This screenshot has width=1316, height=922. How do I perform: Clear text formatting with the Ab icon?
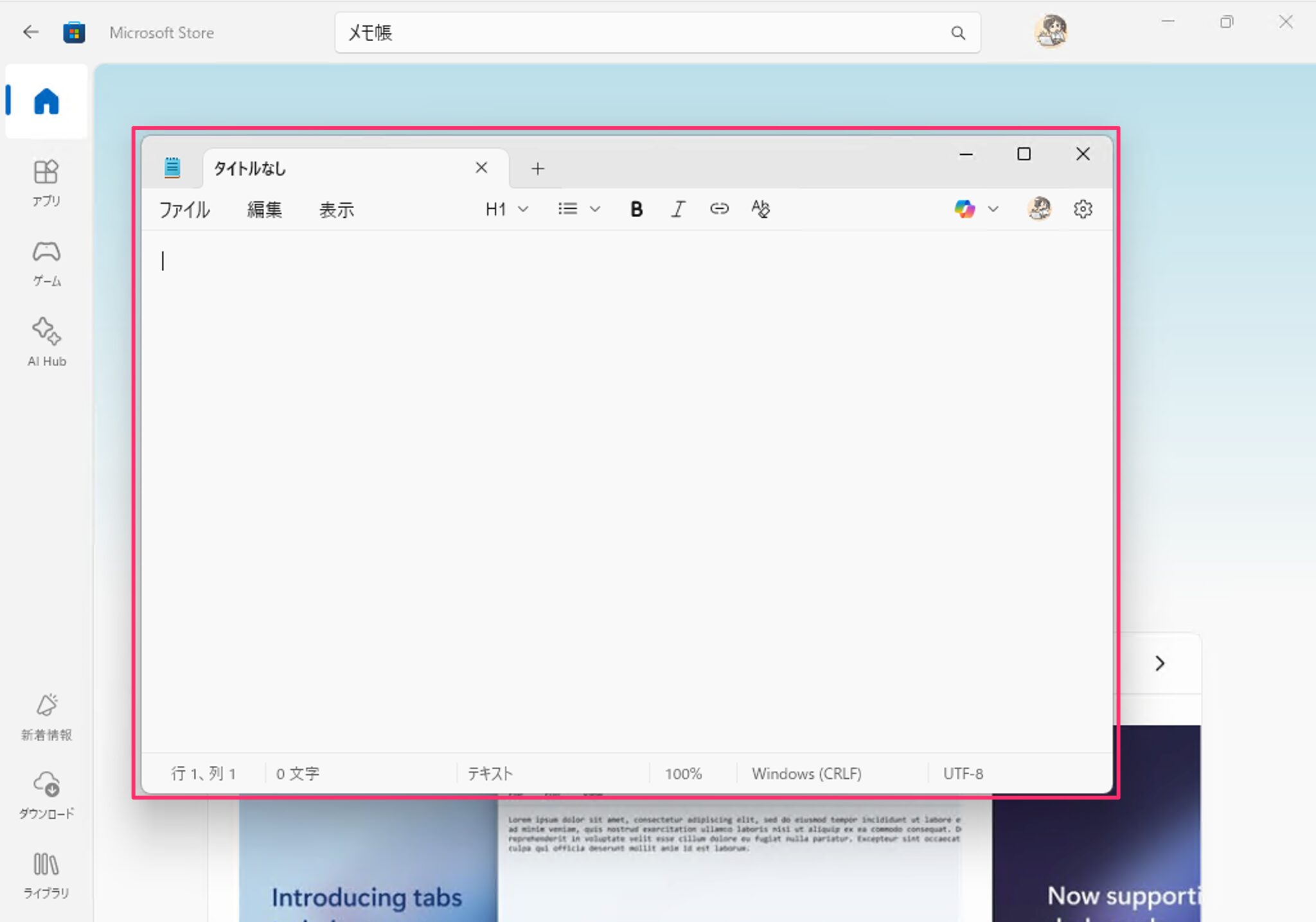(x=760, y=208)
